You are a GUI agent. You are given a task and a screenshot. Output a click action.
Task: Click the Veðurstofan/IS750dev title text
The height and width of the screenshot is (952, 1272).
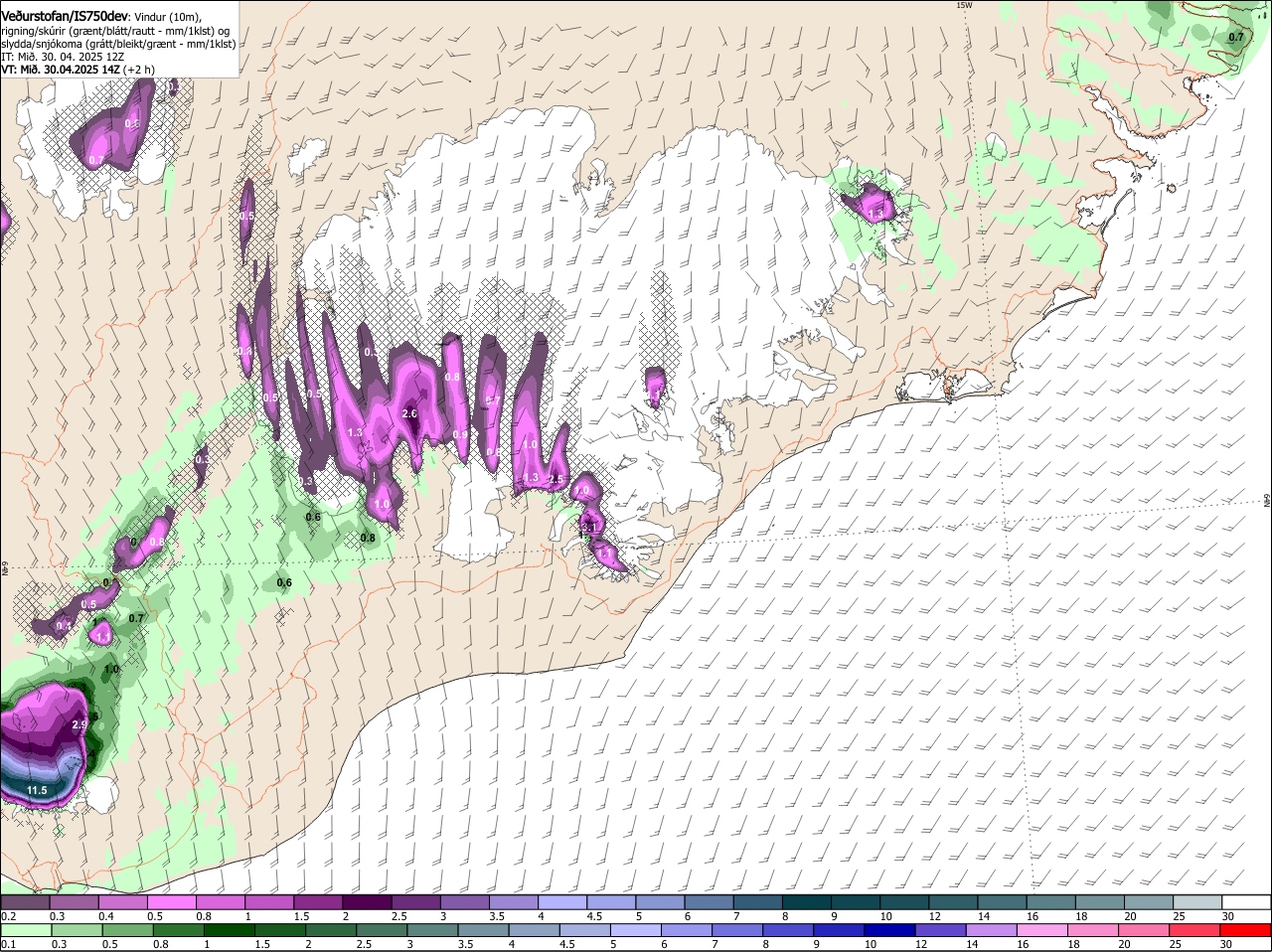point(65,16)
